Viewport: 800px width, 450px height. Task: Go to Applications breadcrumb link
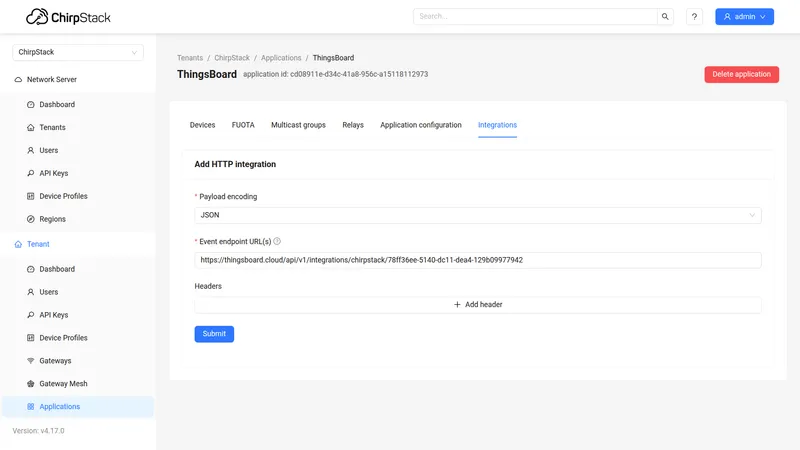(281, 58)
